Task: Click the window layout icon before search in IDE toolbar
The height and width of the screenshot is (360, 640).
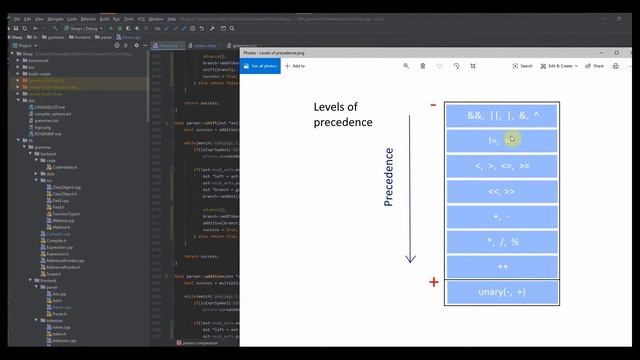Action: (x=223, y=28)
